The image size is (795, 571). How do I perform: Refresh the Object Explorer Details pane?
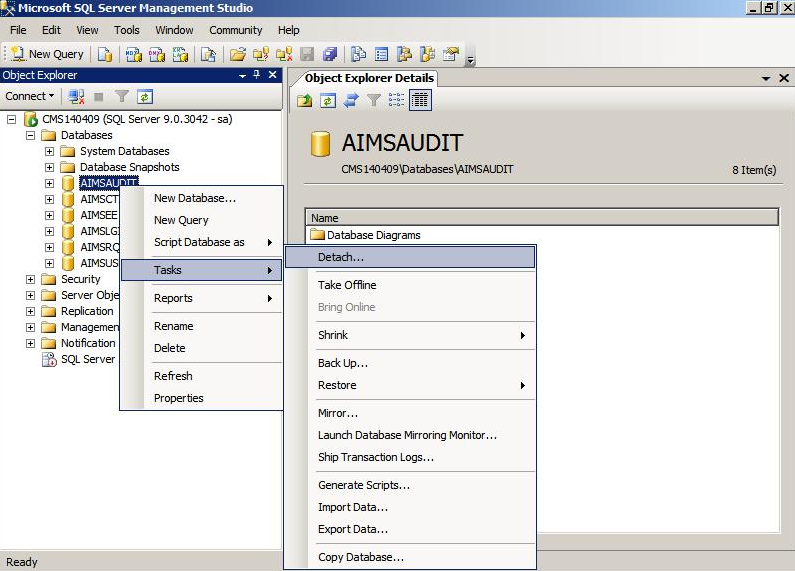[x=328, y=100]
